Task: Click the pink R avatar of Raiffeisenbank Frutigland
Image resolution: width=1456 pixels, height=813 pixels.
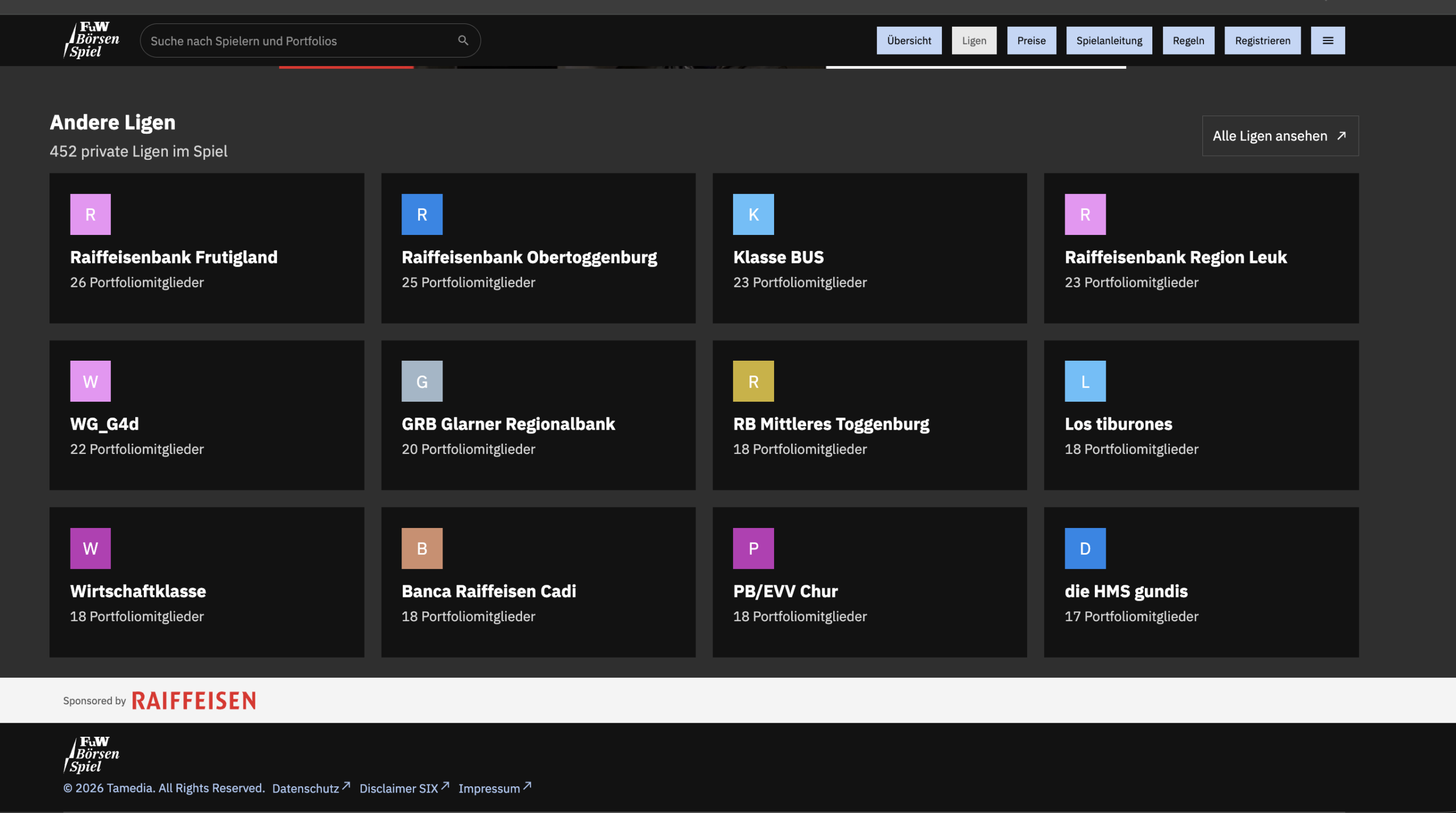Action: pyautogui.click(x=90, y=214)
